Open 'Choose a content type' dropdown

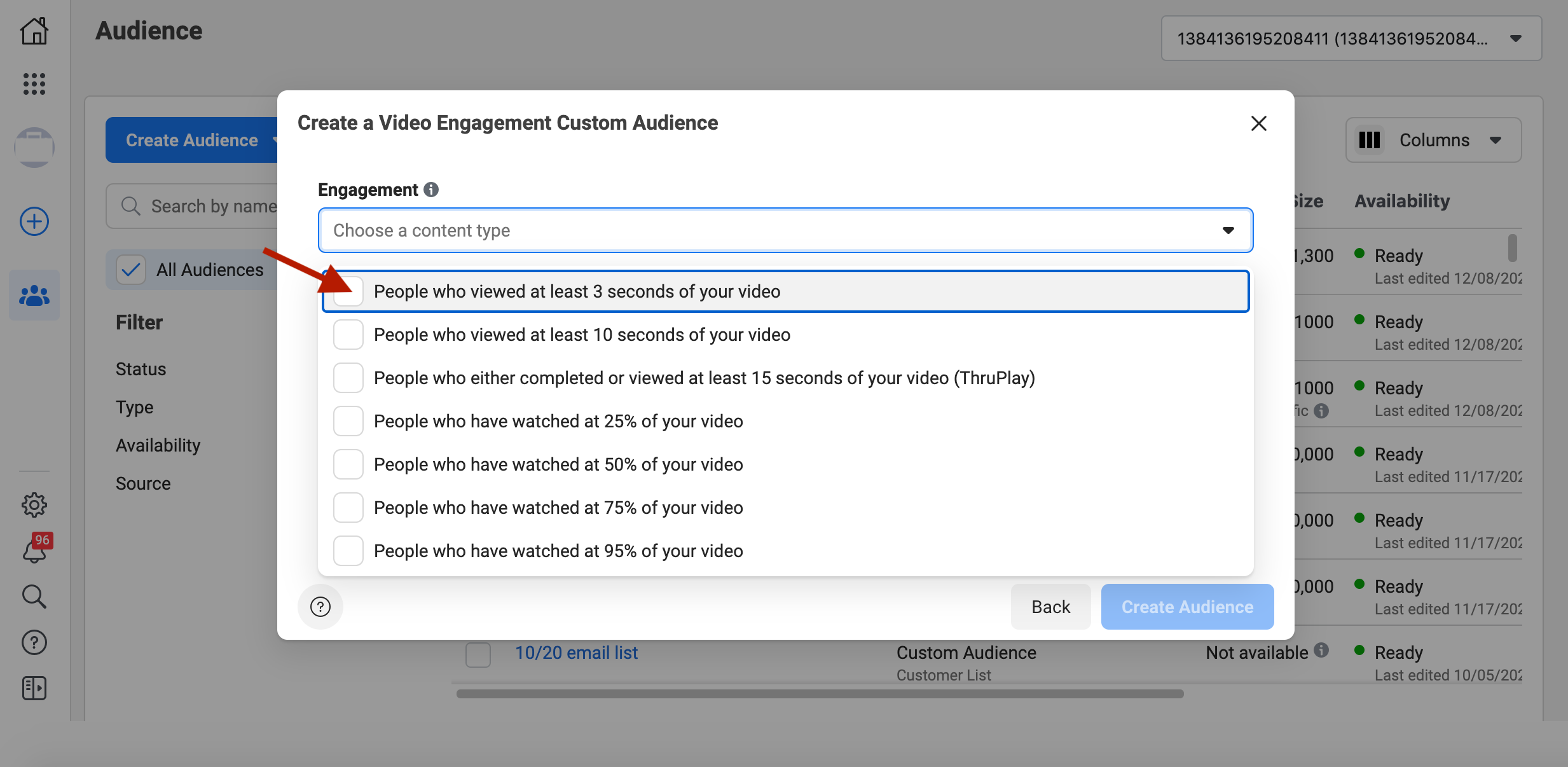pos(785,230)
